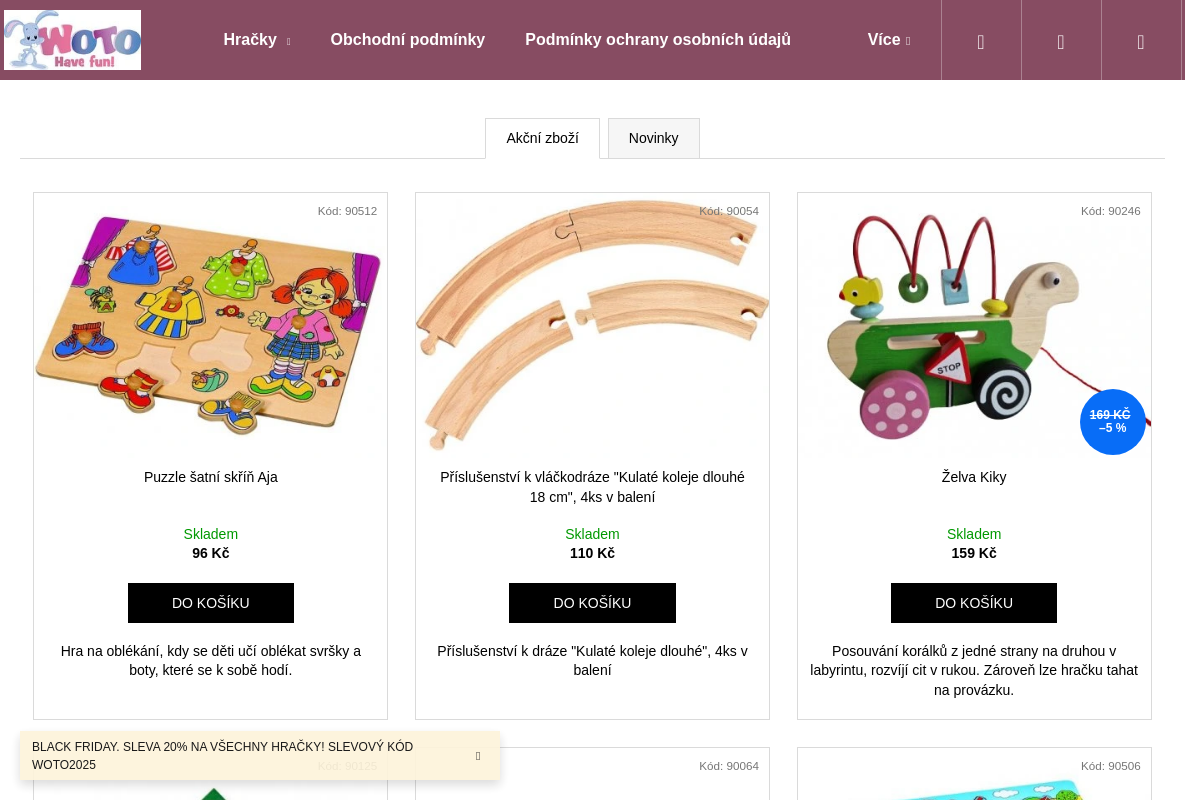The width and height of the screenshot is (1200, 800).
Task: Open Podmínky ochrany osobních údajů page
Action: pyautogui.click(x=658, y=40)
